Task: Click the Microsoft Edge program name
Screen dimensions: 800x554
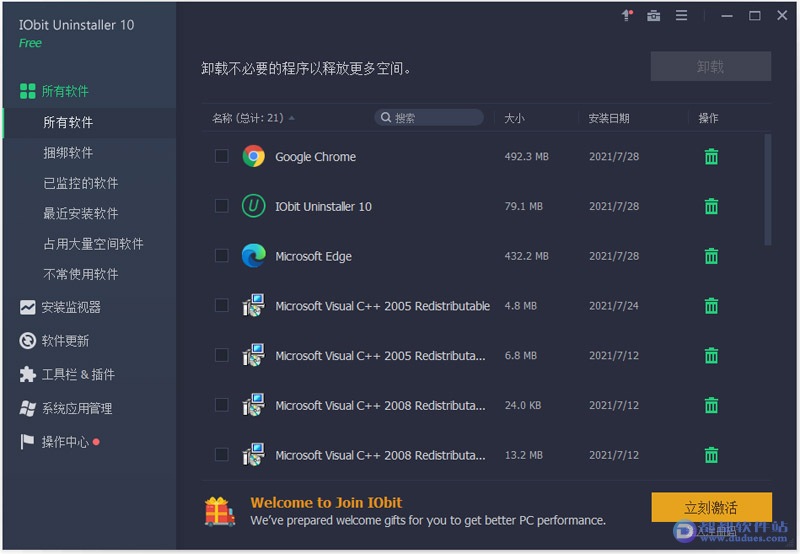Action: coord(313,256)
